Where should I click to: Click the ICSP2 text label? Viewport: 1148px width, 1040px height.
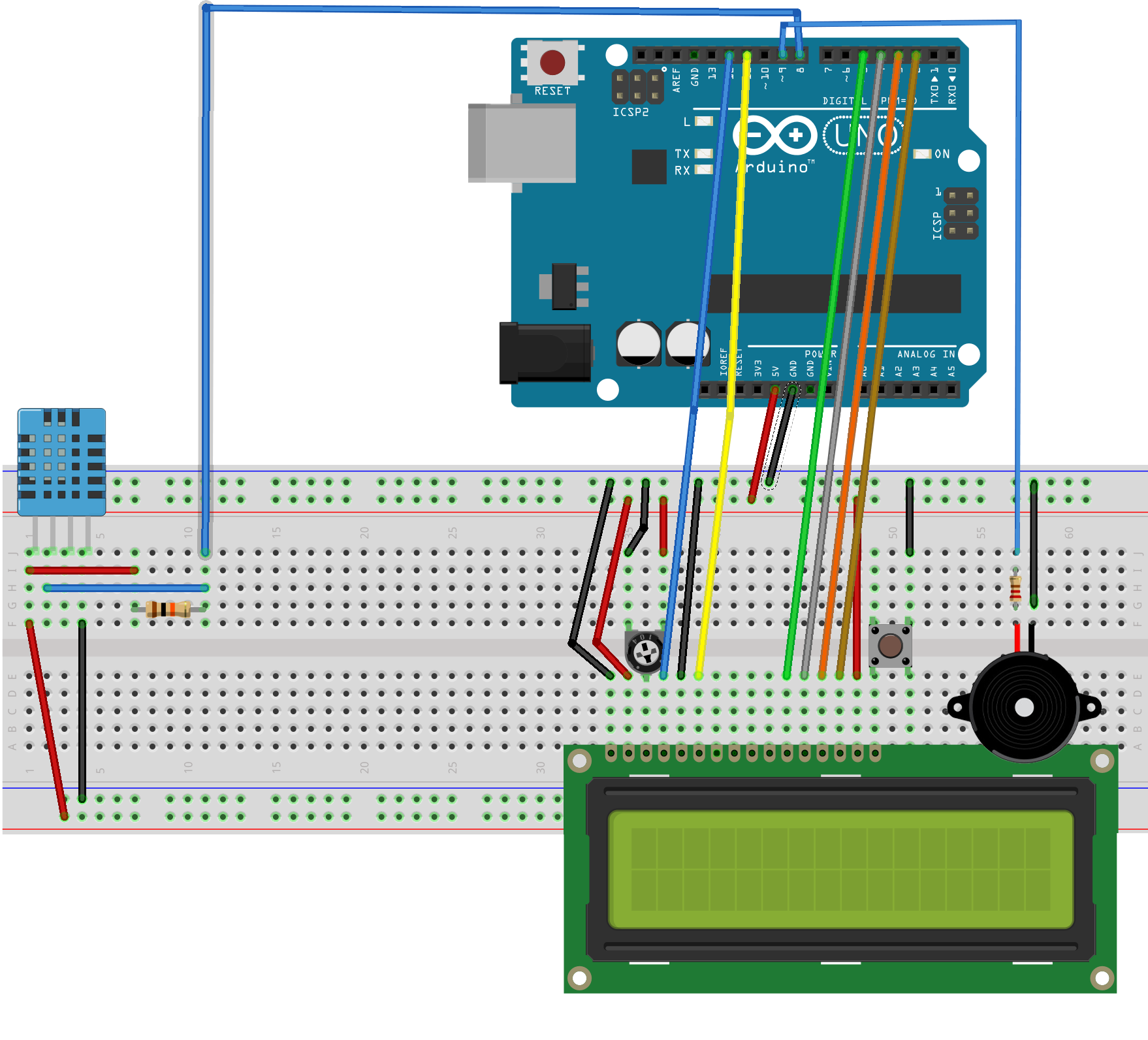click(x=631, y=112)
